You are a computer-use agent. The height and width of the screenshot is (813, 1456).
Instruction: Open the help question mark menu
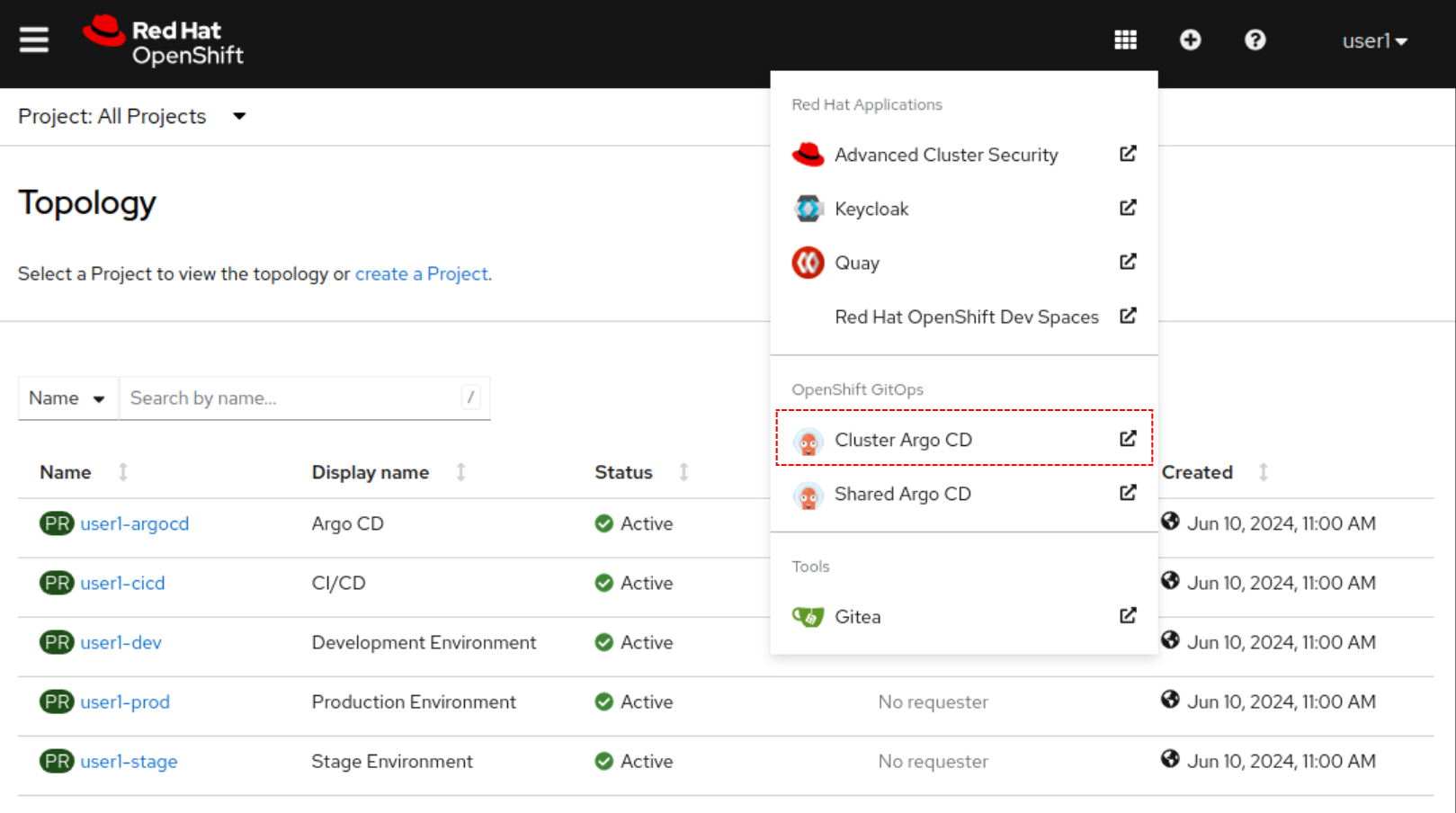(1255, 40)
